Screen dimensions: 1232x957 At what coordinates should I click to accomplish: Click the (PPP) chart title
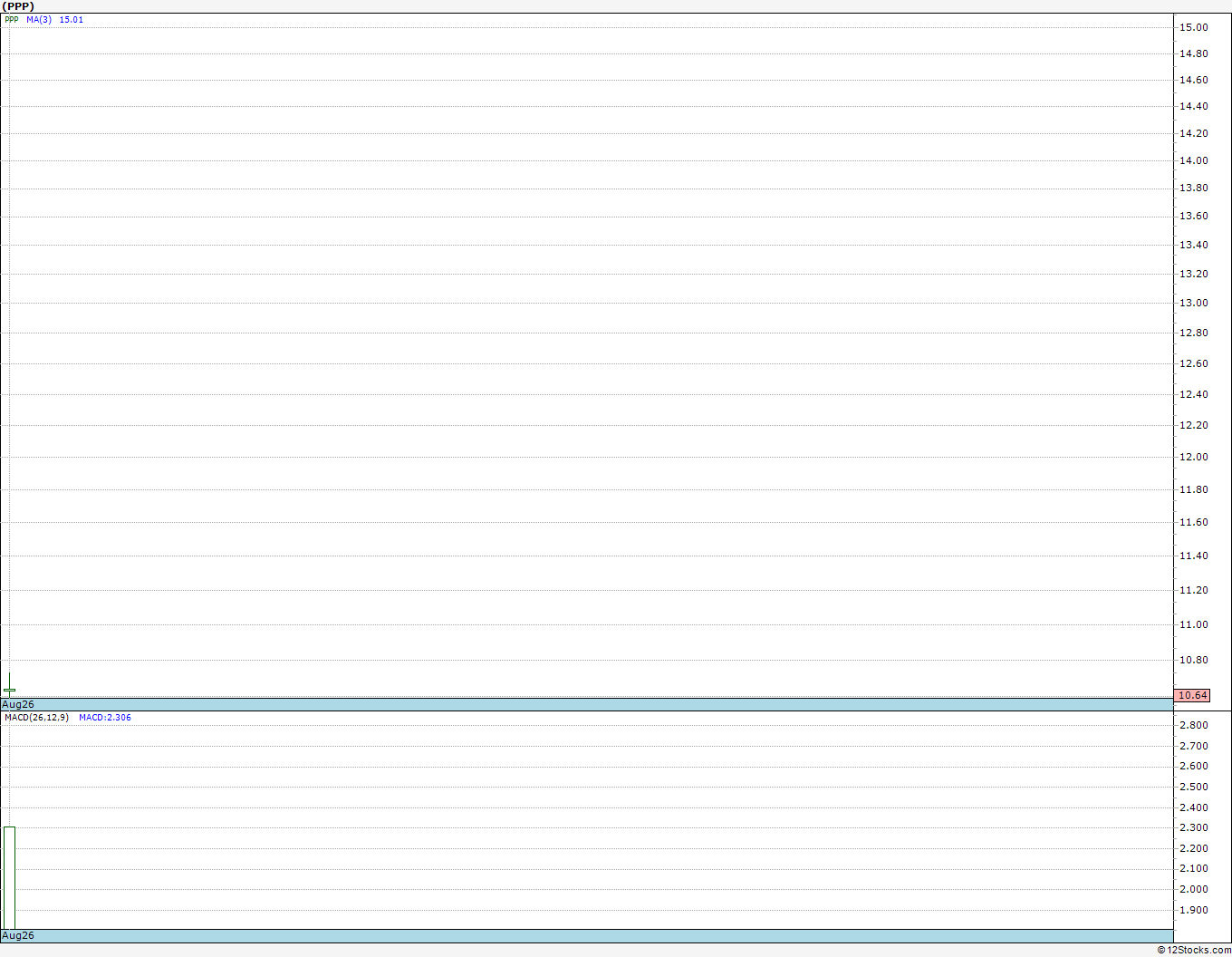[x=18, y=6]
